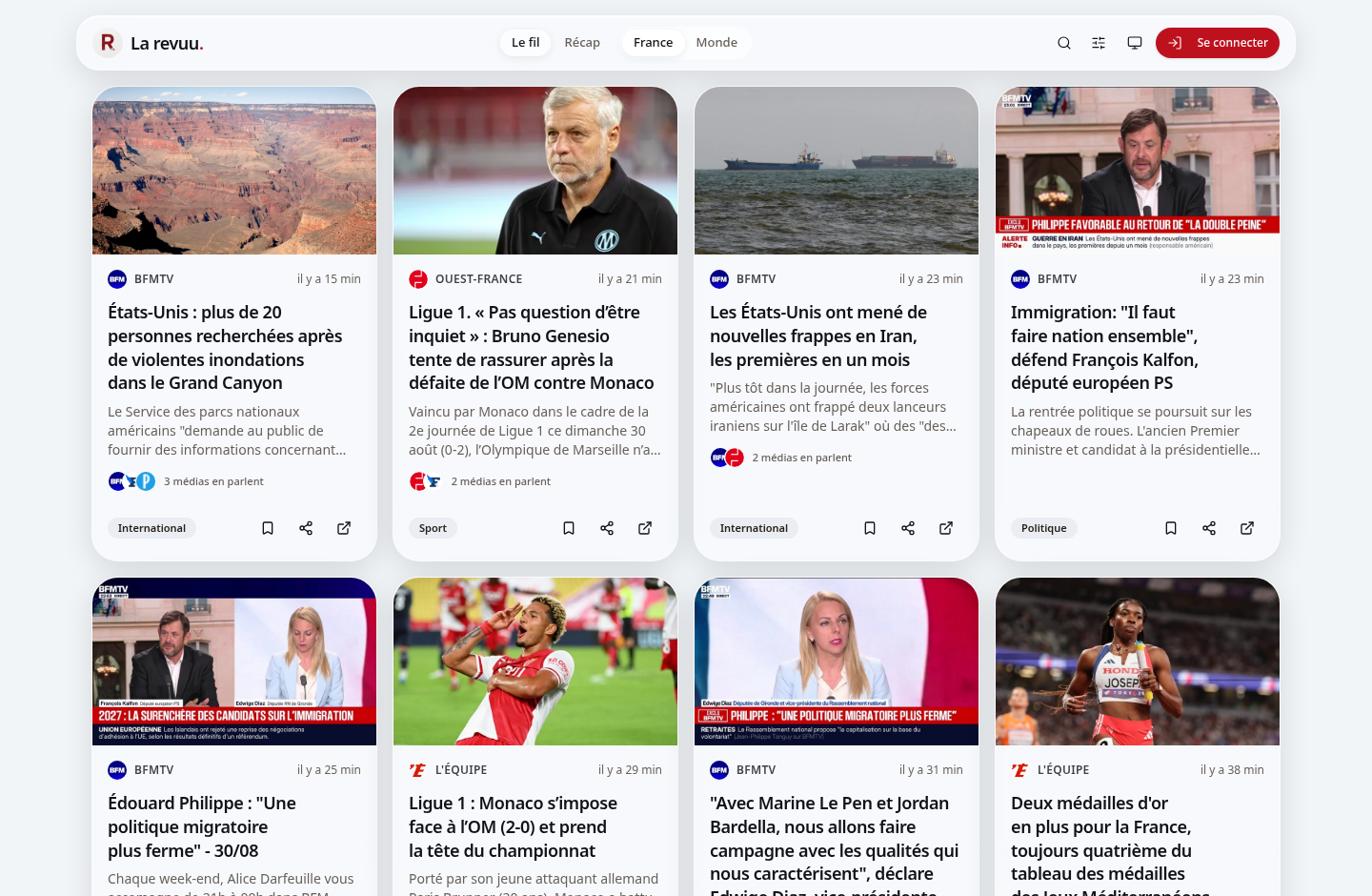Share the Bruno Genesio OM article

coord(607,528)
